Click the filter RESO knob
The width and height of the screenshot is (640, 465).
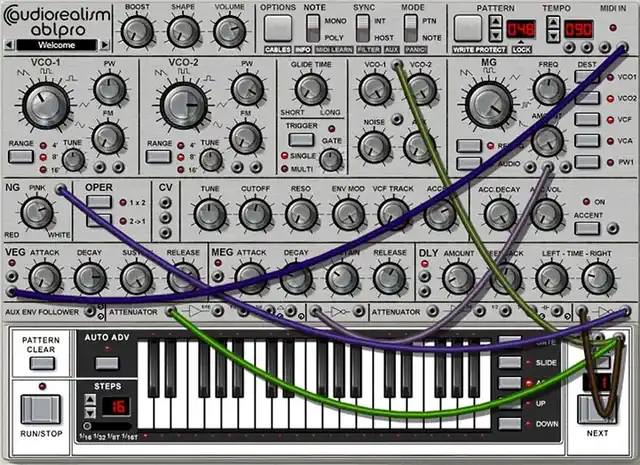[301, 214]
